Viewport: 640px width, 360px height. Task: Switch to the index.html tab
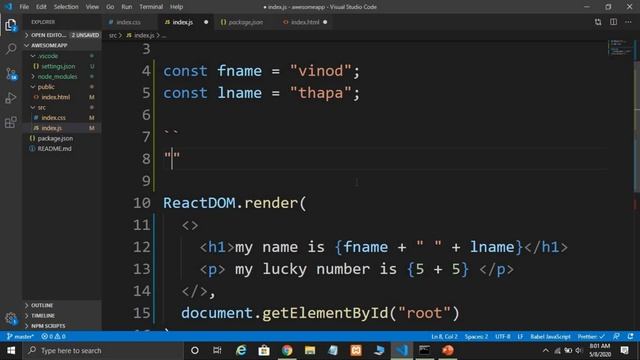[304, 22]
